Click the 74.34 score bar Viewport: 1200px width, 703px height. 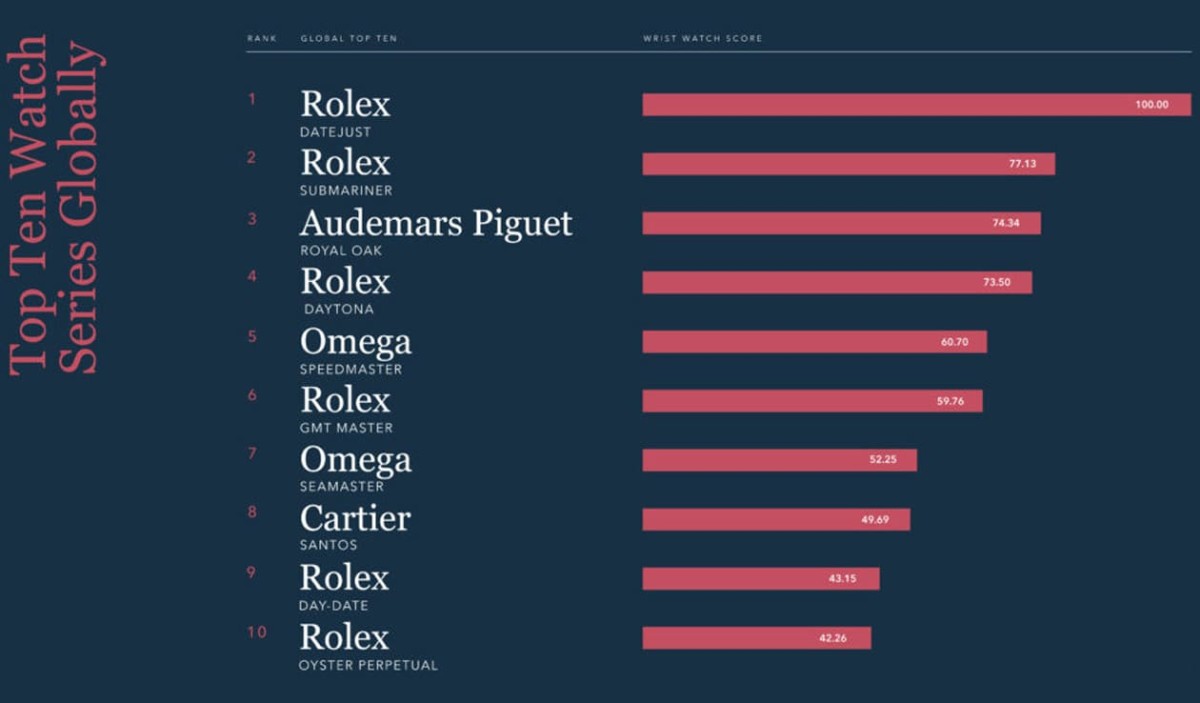841,223
